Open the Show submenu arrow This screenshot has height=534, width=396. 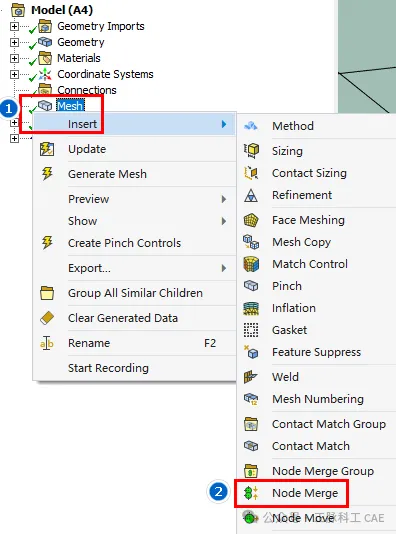(224, 221)
